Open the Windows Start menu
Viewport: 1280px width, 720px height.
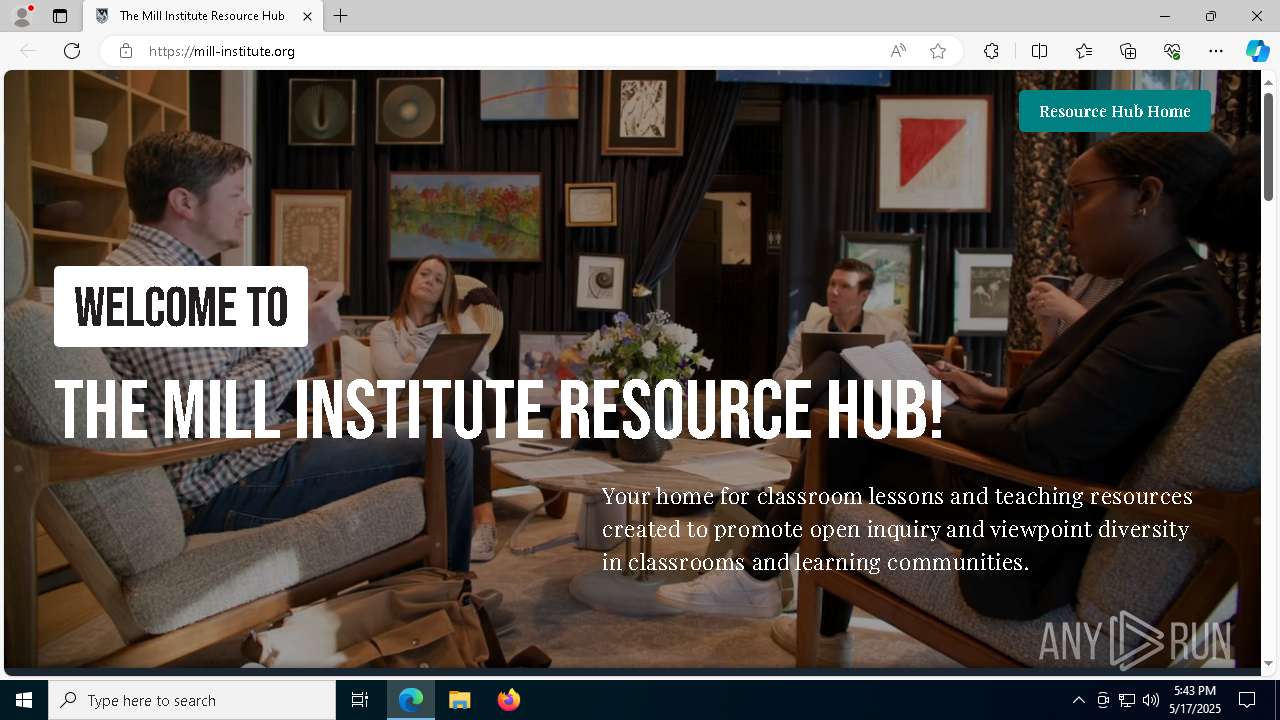pos(24,700)
